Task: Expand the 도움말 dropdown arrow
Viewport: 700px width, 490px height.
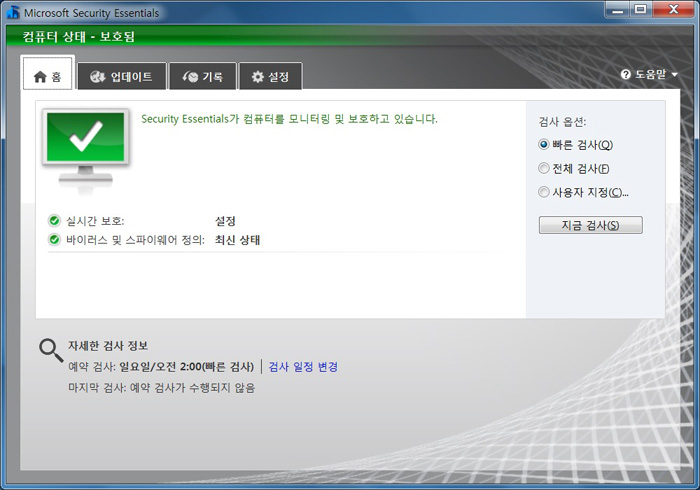Action: point(675,75)
